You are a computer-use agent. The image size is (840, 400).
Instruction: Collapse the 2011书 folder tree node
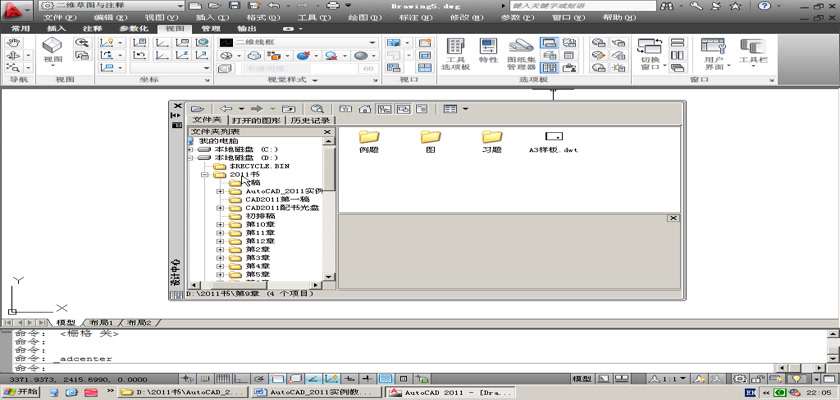[205, 175]
